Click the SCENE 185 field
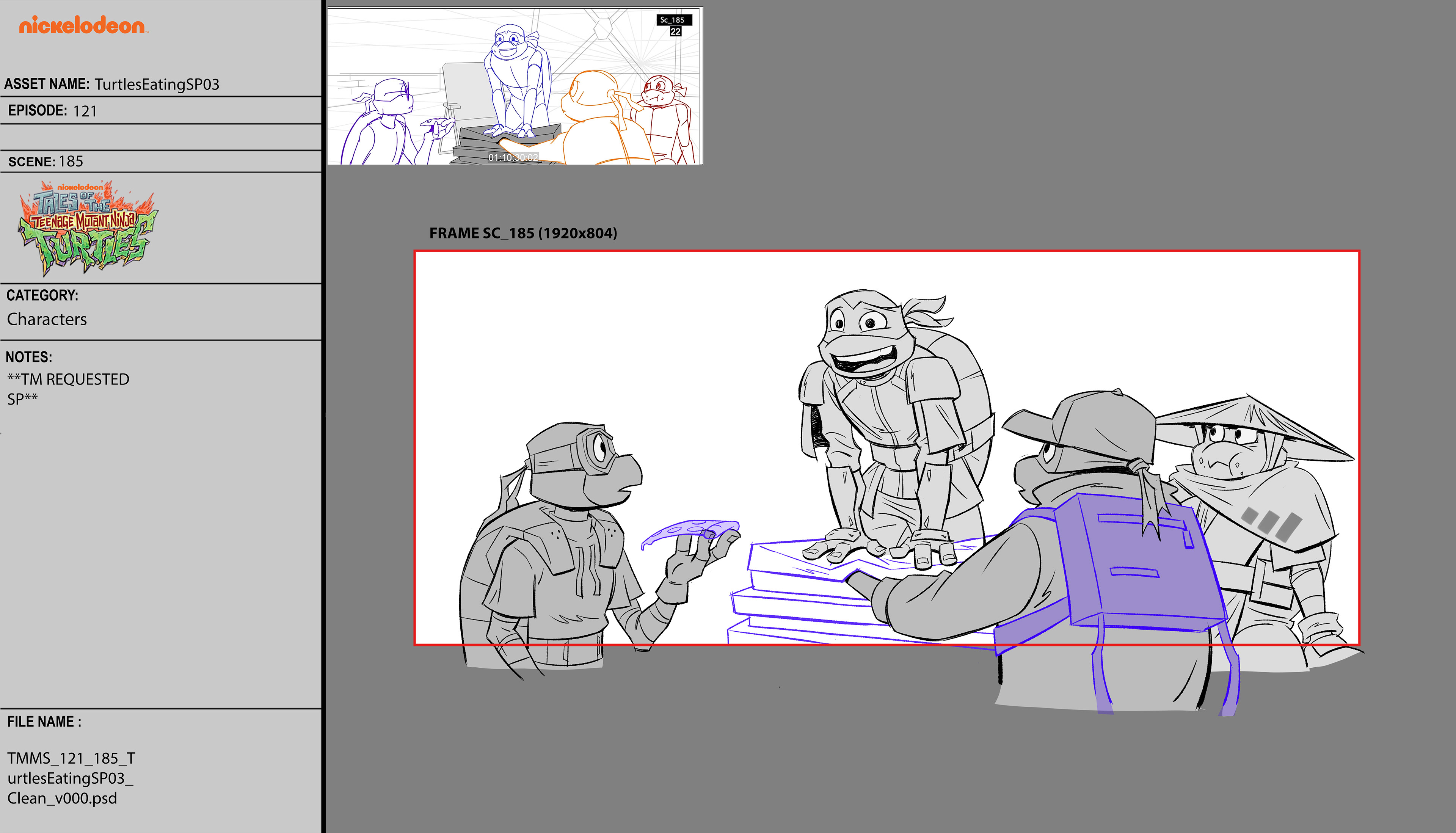Screen dimensions: 1456x833 pyautogui.click(x=46, y=162)
